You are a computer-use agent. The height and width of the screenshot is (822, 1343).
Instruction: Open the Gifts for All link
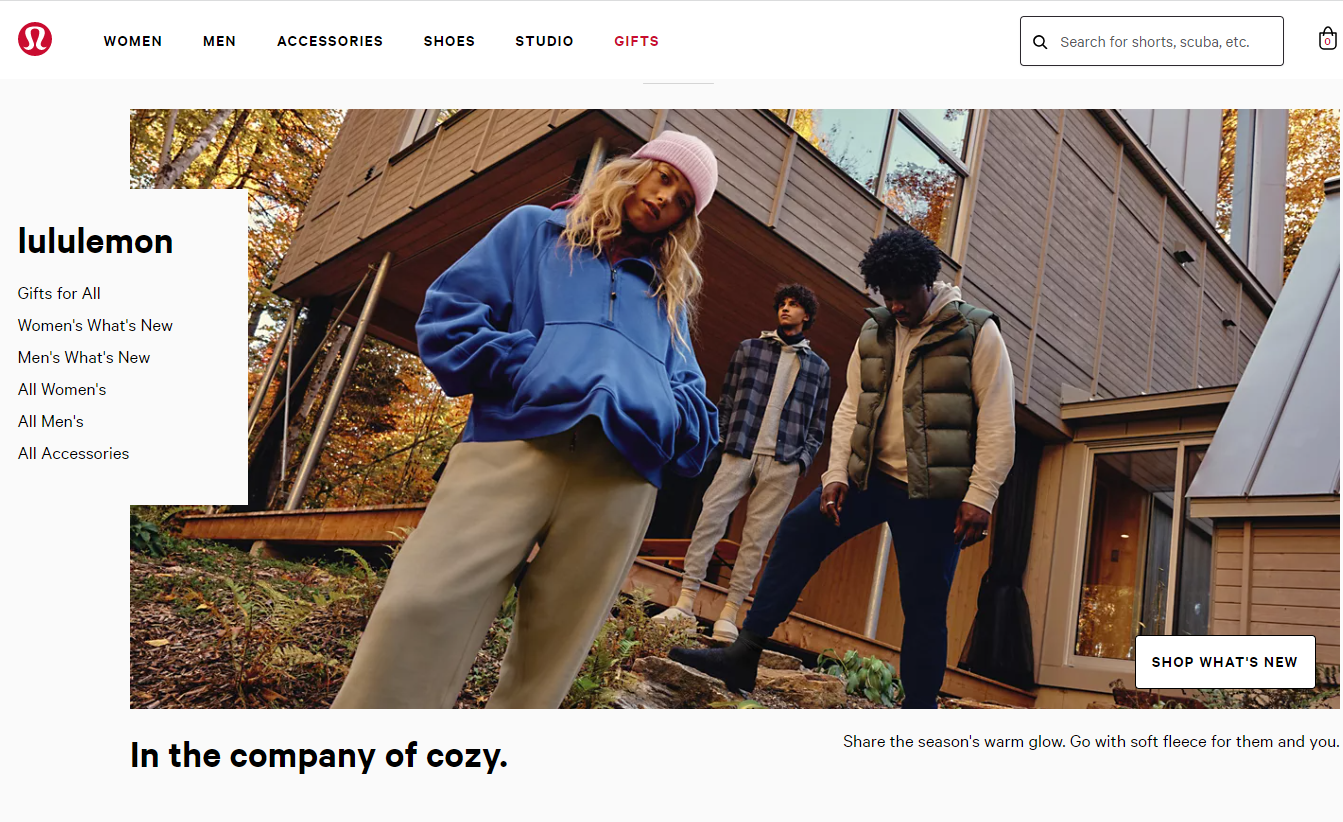59,293
